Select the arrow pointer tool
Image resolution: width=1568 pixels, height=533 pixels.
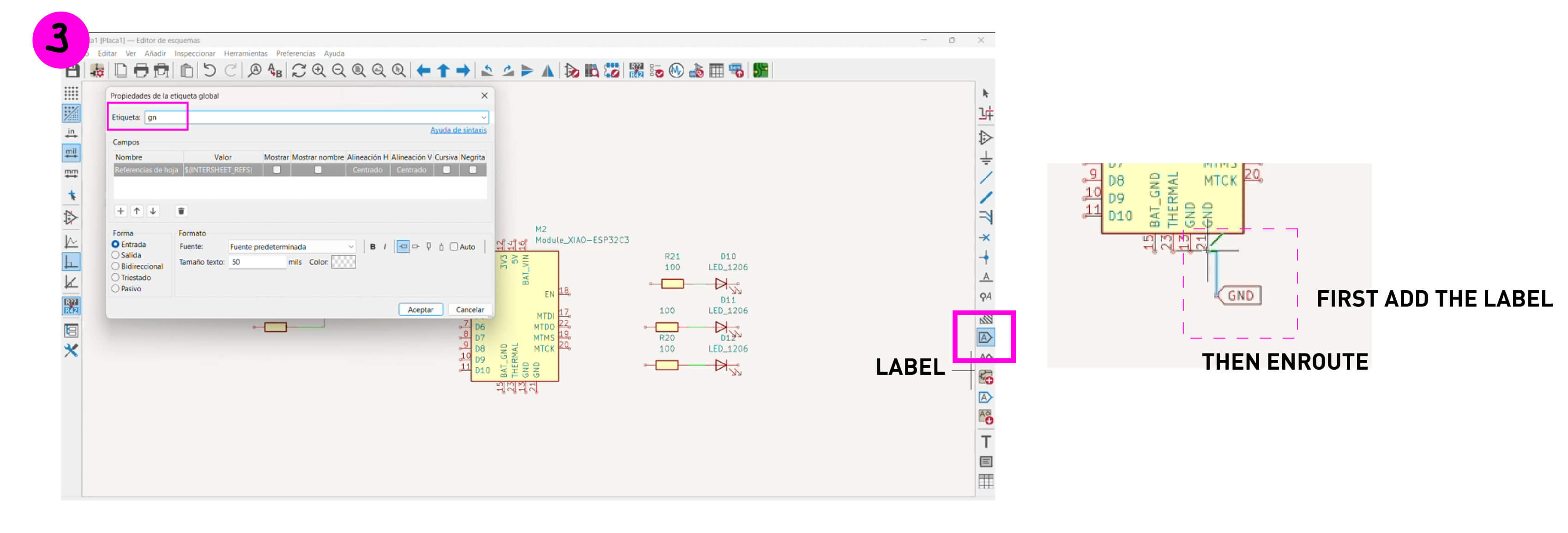[x=985, y=93]
